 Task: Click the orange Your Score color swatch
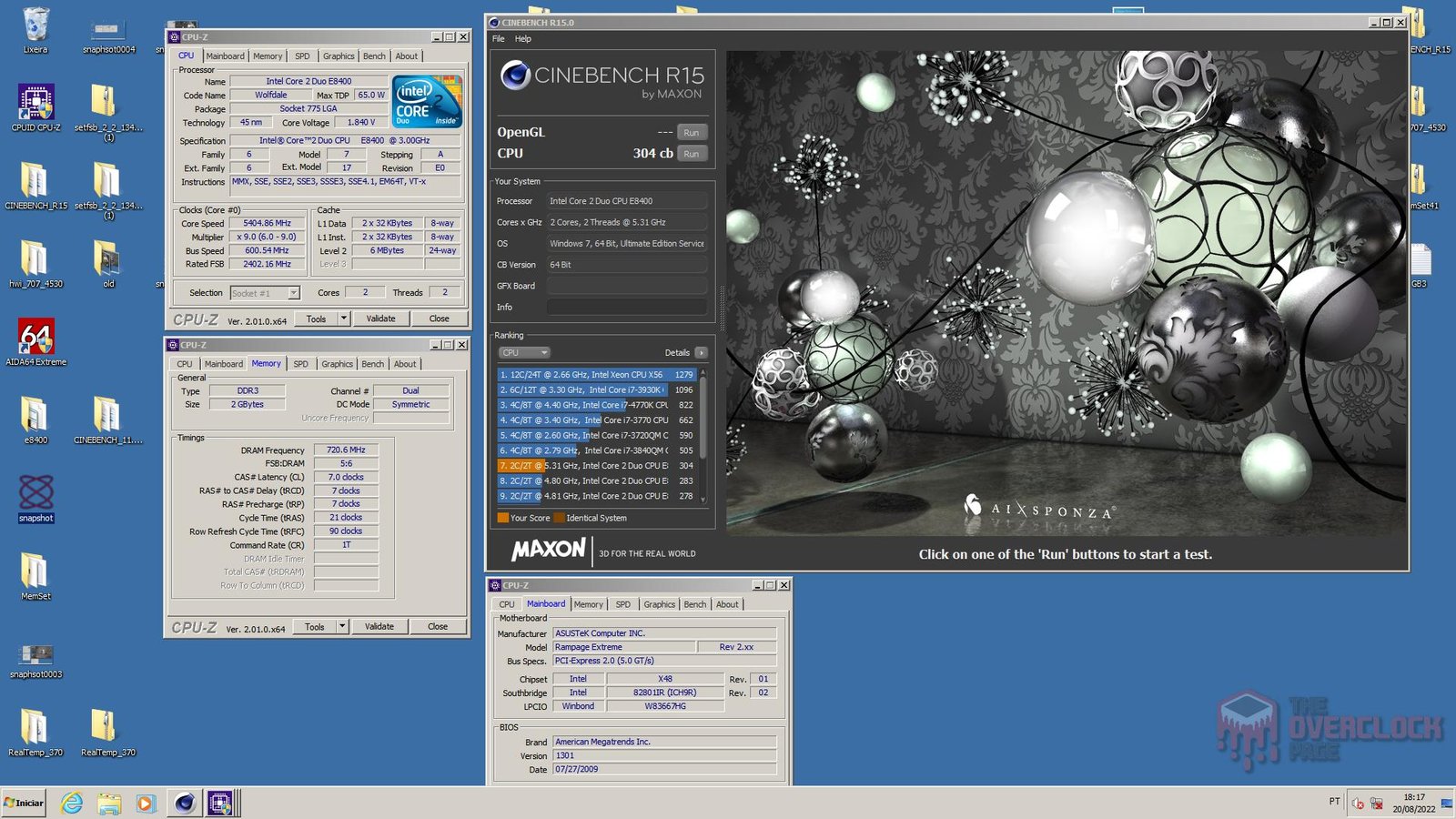coord(501,518)
